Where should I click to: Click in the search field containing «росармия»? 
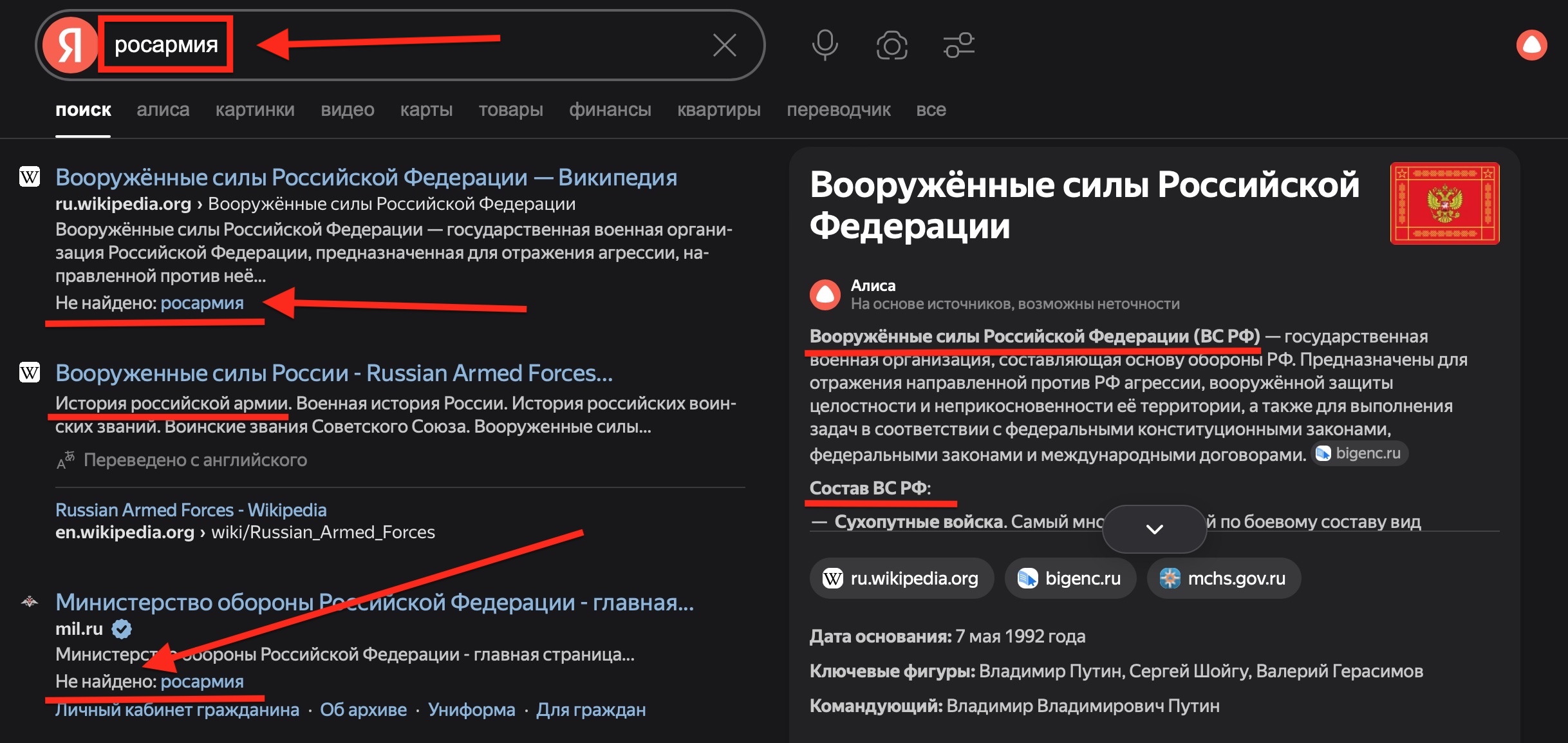(x=451, y=45)
